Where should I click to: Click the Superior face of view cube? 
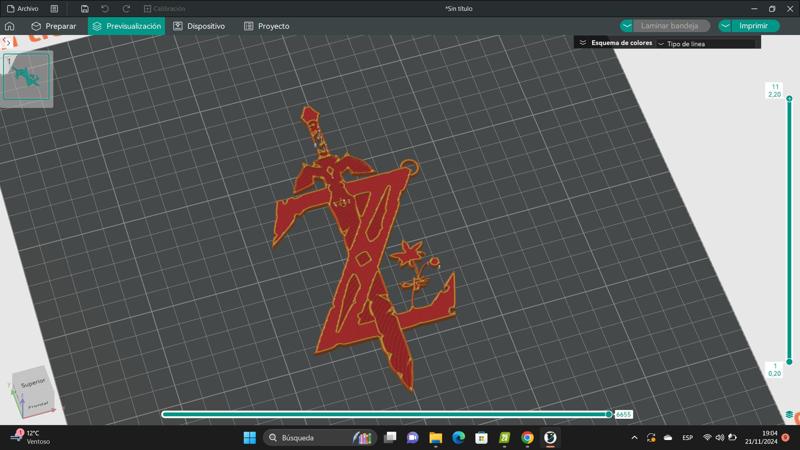point(33,383)
